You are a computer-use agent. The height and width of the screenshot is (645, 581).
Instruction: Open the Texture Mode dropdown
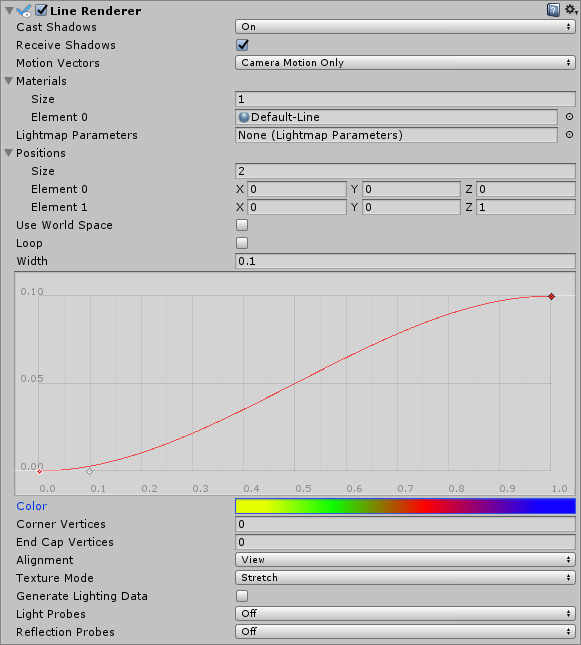405,578
